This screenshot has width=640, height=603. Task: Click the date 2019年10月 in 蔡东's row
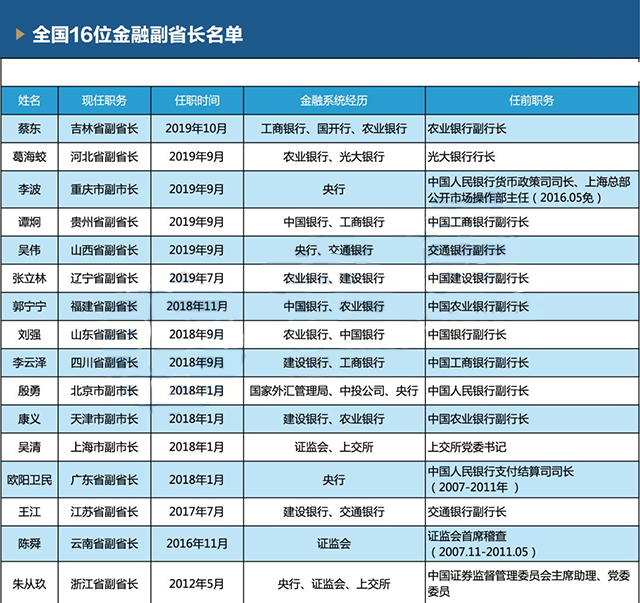196,129
